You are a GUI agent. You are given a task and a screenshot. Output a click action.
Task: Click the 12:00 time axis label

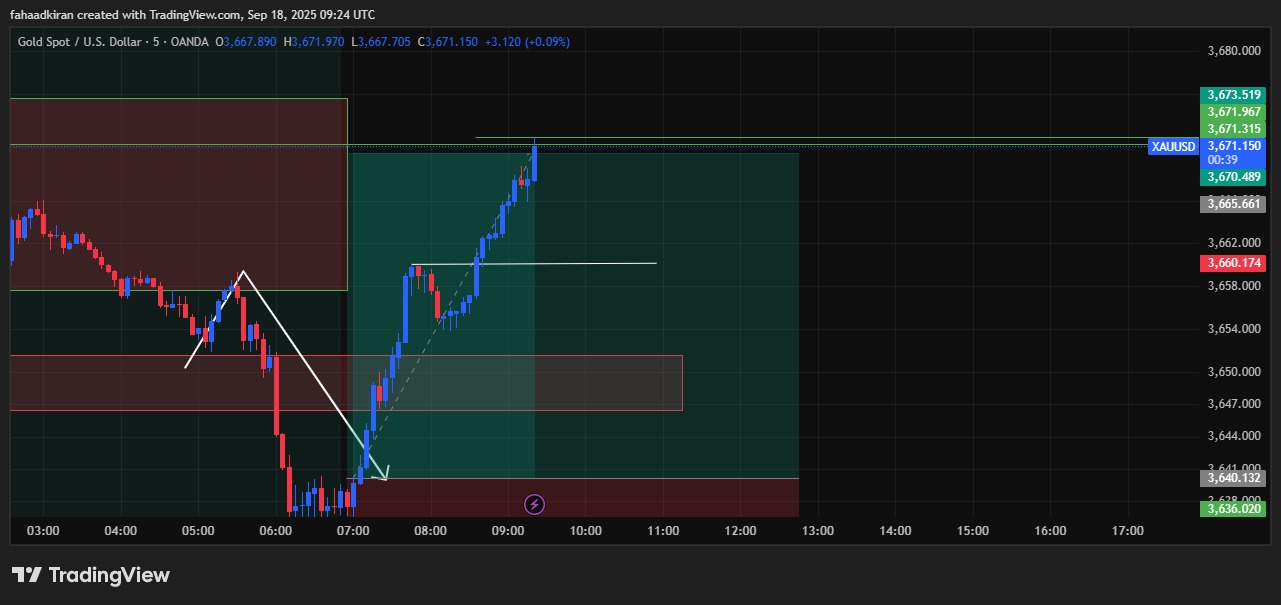click(740, 531)
